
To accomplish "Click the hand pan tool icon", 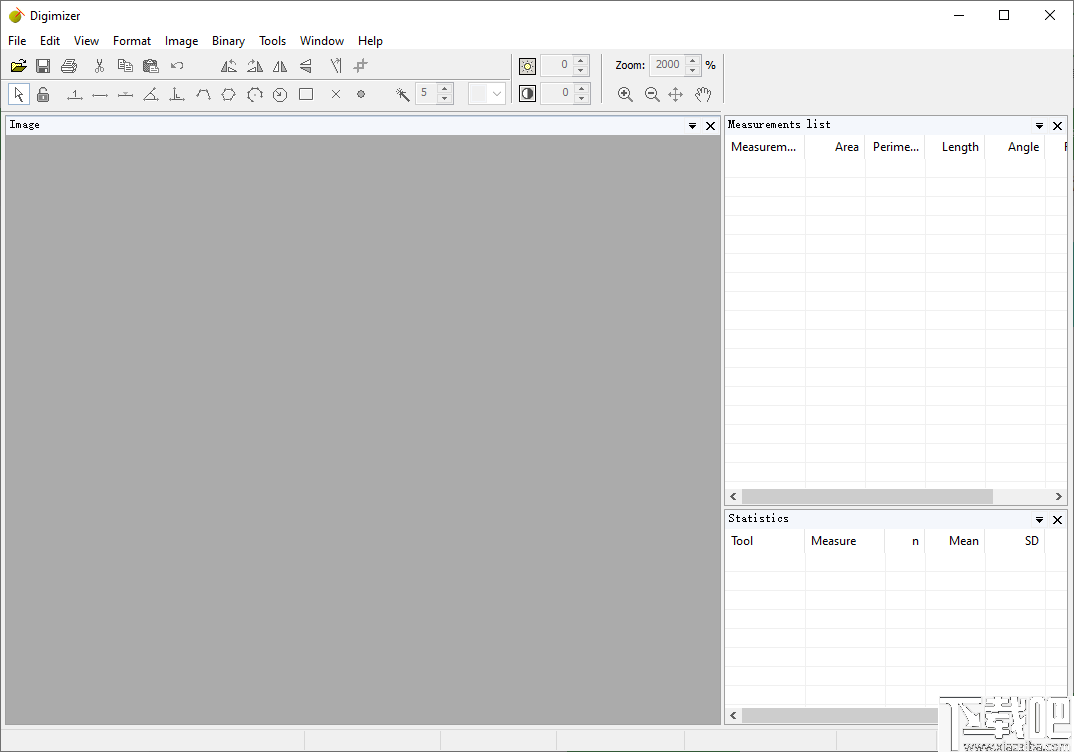I will (x=703, y=95).
